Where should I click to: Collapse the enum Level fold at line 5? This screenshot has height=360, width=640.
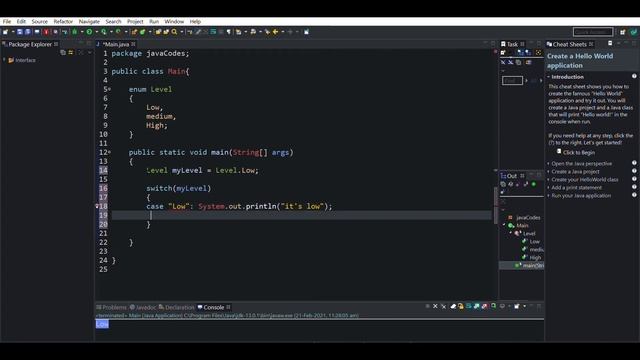[x=109, y=89]
